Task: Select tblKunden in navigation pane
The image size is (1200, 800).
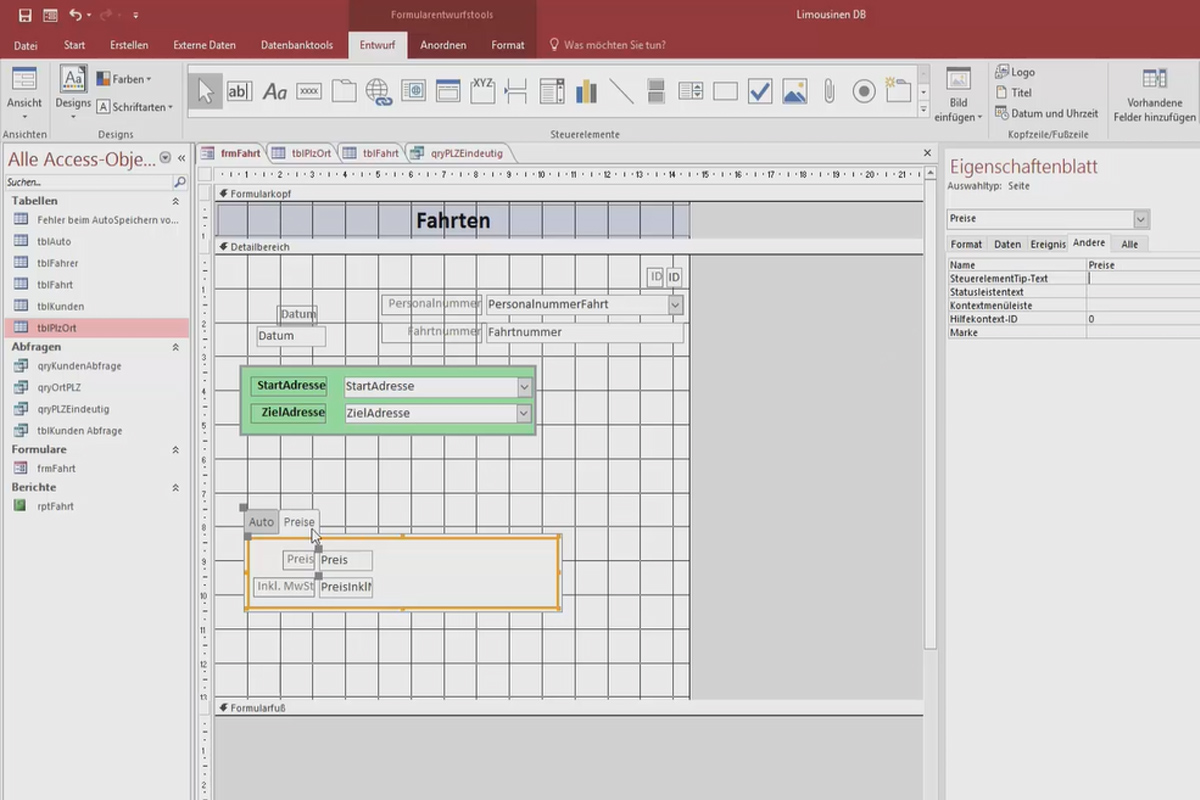Action: click(x=60, y=306)
